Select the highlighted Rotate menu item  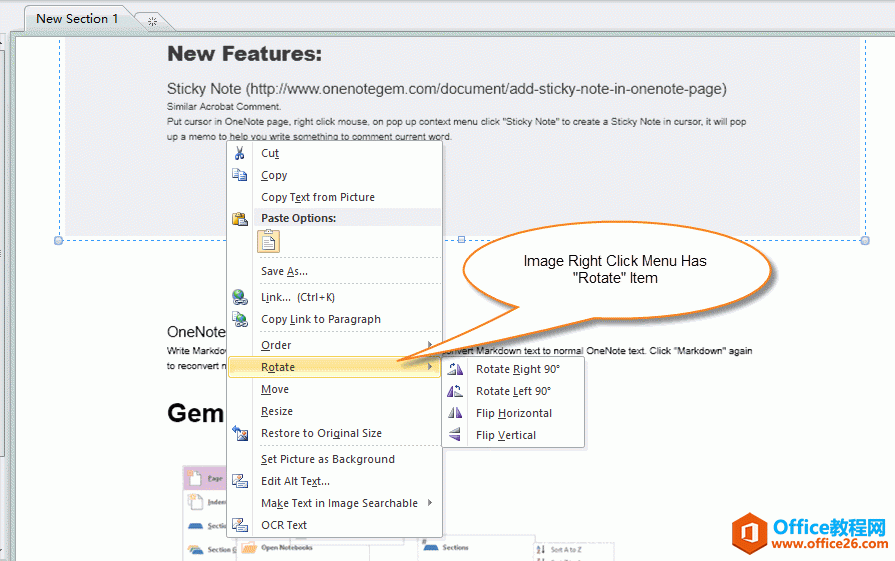pyautogui.click(x=335, y=367)
